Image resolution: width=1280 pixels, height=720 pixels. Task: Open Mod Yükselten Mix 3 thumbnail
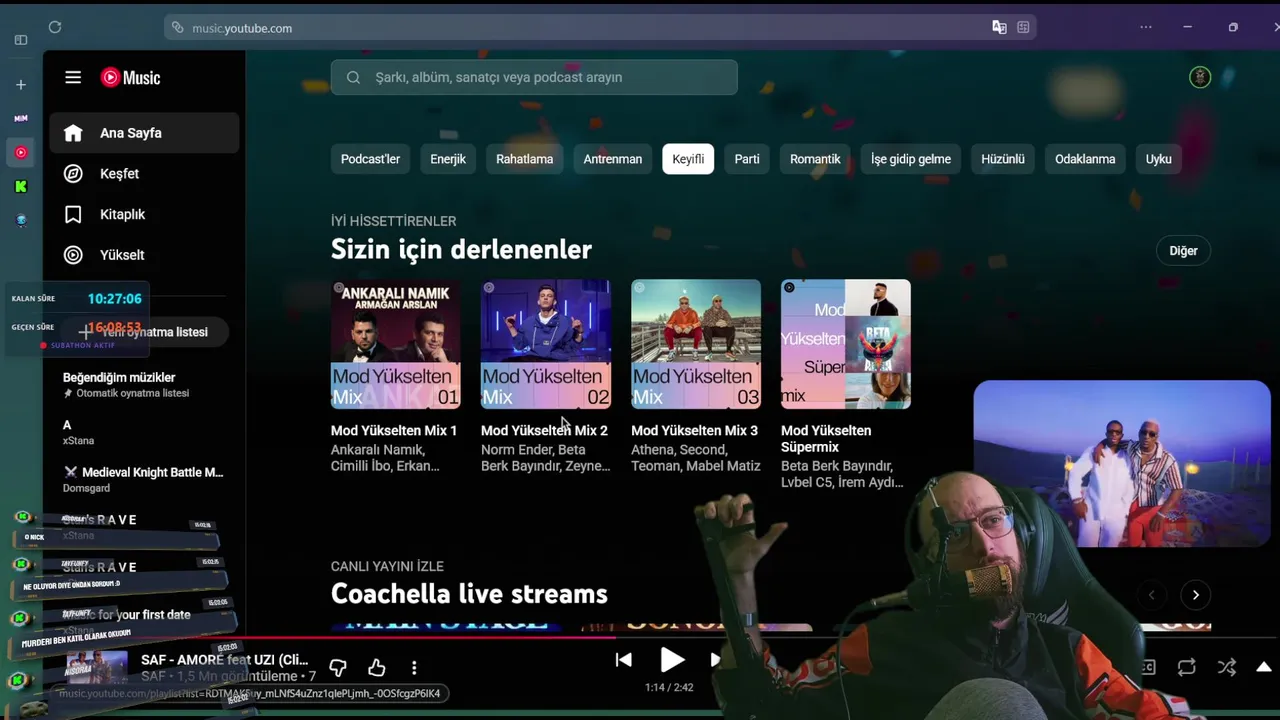[x=696, y=344]
